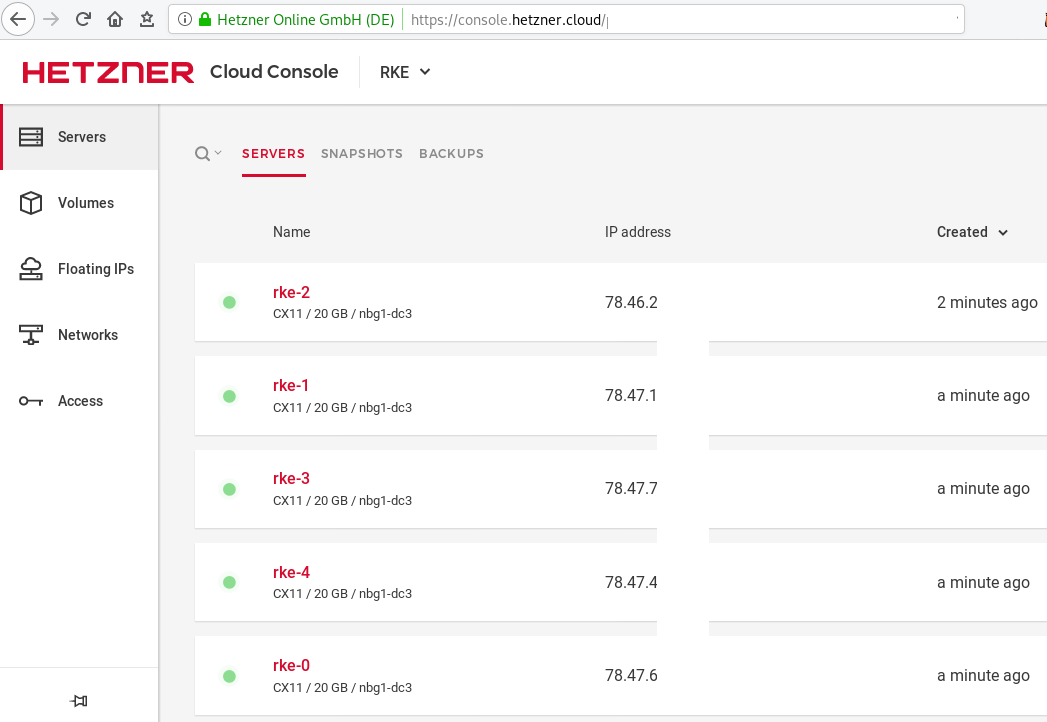Click the rke-4 green status indicator

coord(229,582)
